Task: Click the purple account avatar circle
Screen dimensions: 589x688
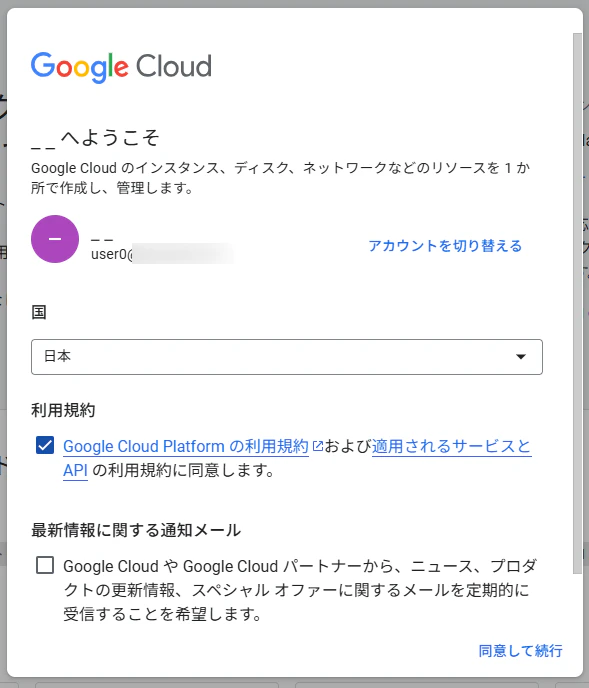Action: 55,239
